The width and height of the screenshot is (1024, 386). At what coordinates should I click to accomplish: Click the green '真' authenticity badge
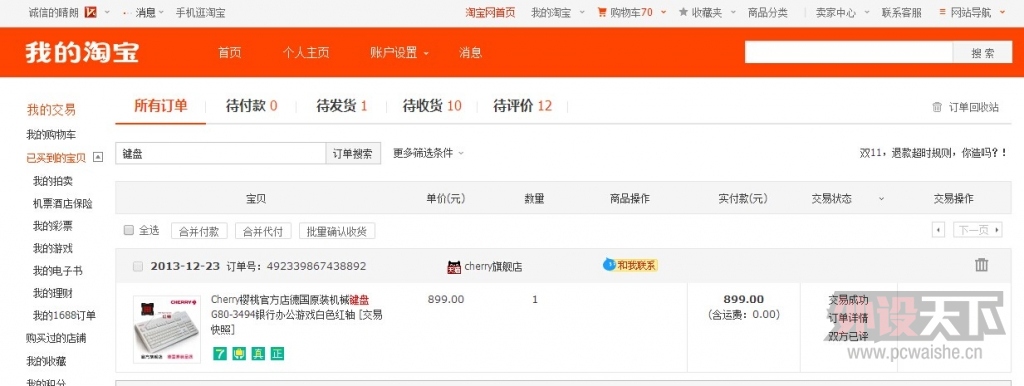(x=258, y=353)
